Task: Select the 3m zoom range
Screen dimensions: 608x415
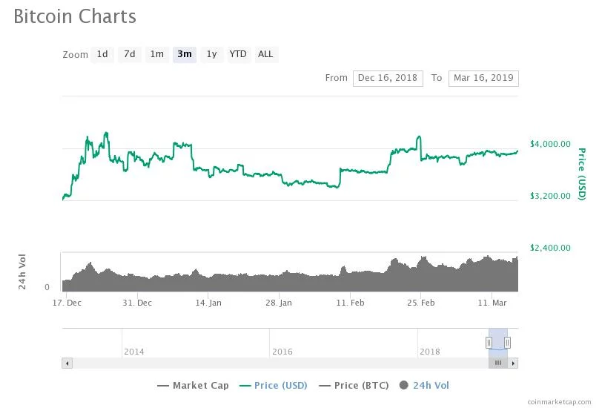Action: (x=185, y=54)
